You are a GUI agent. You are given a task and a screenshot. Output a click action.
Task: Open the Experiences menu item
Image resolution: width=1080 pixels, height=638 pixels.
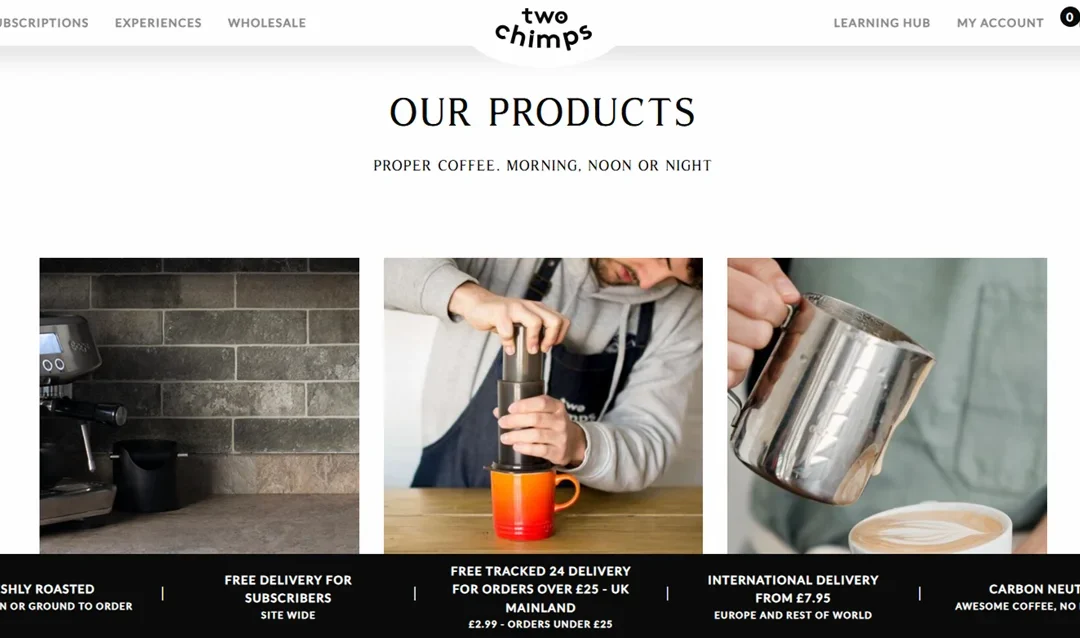pos(158,23)
